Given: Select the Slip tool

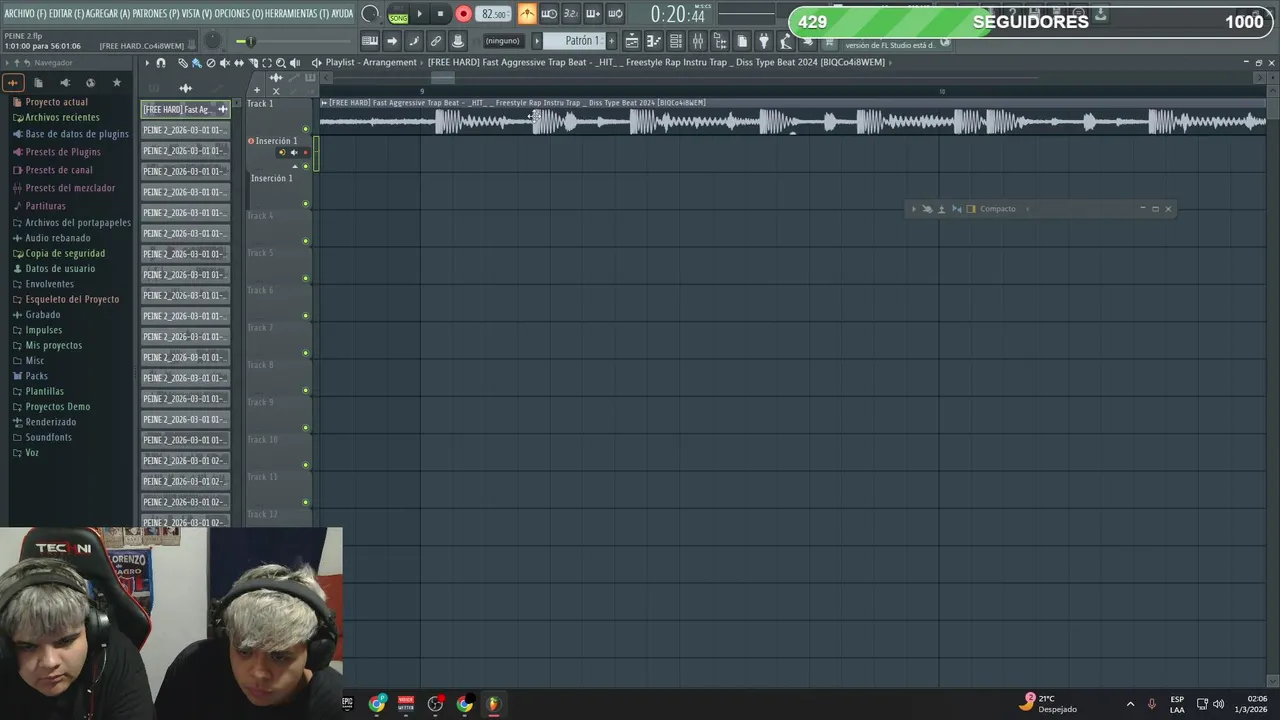Looking at the screenshot, I should tap(239, 63).
